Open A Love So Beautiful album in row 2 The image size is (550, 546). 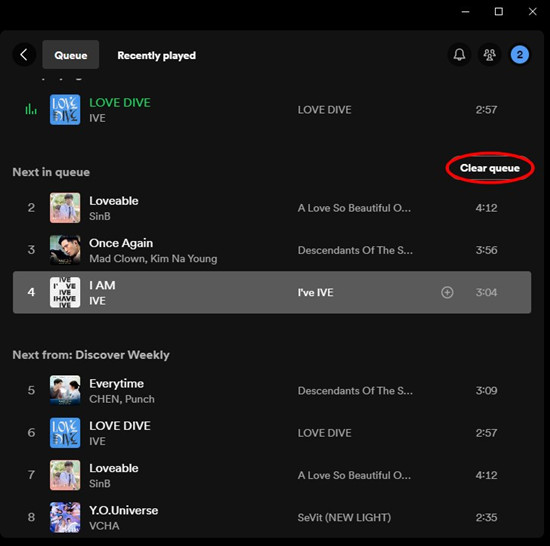pyautogui.click(x=354, y=208)
